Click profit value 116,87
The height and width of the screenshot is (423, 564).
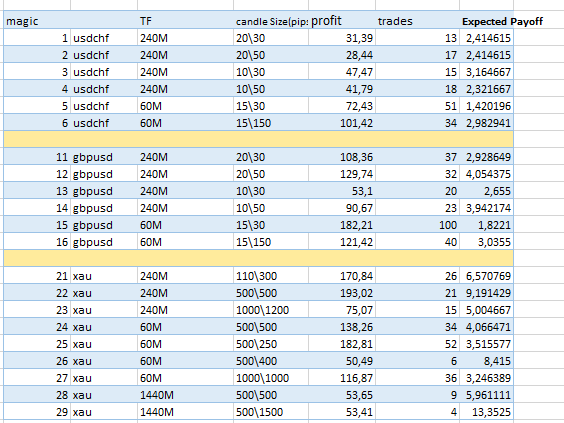[x=342, y=378]
